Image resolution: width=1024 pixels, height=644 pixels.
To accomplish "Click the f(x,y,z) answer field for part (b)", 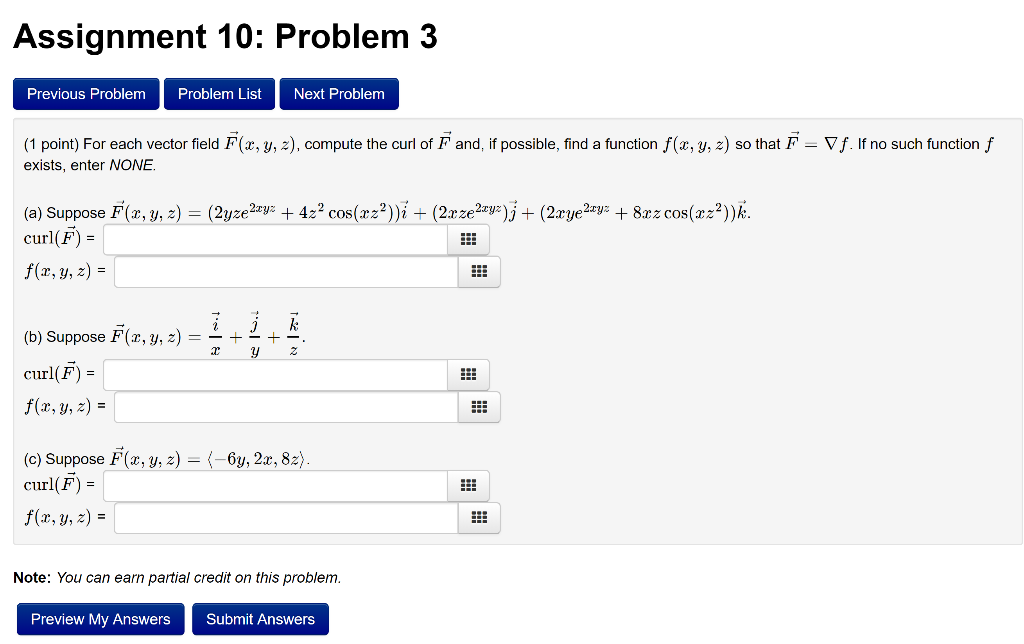I will pos(285,406).
